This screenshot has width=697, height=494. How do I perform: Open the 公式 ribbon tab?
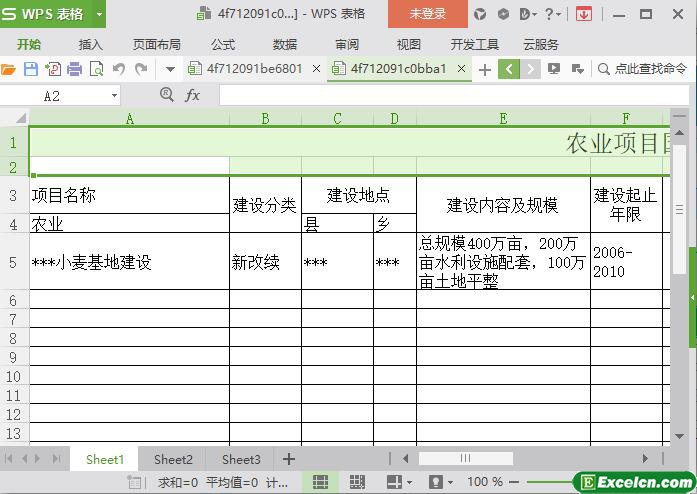223,44
